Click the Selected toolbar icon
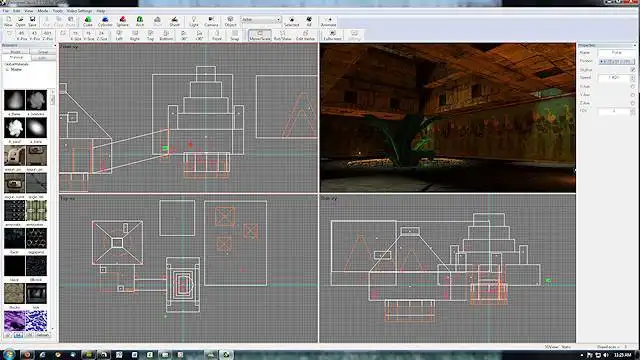 [x=291, y=21]
